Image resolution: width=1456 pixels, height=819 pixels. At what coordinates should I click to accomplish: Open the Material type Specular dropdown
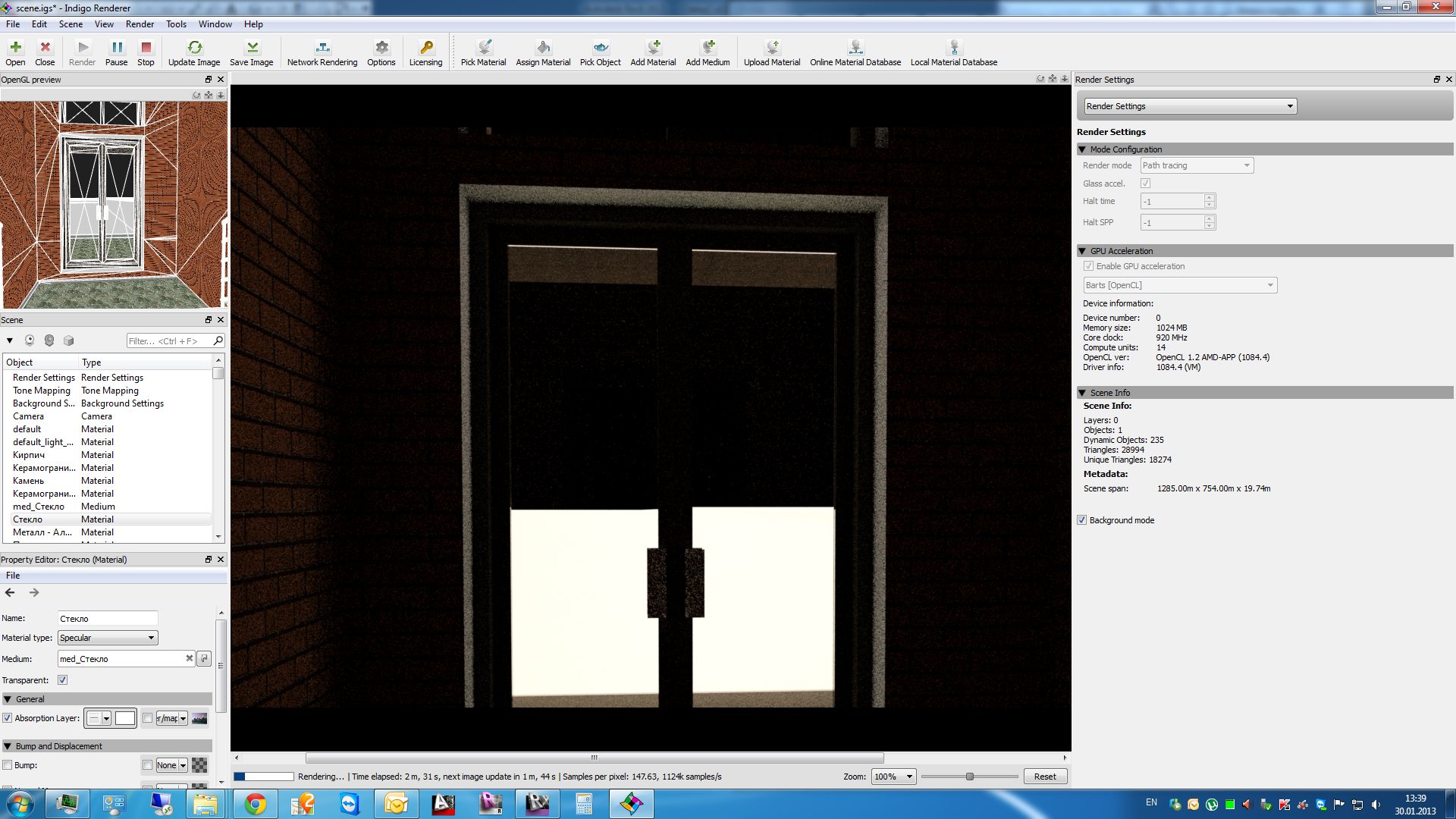click(x=108, y=638)
